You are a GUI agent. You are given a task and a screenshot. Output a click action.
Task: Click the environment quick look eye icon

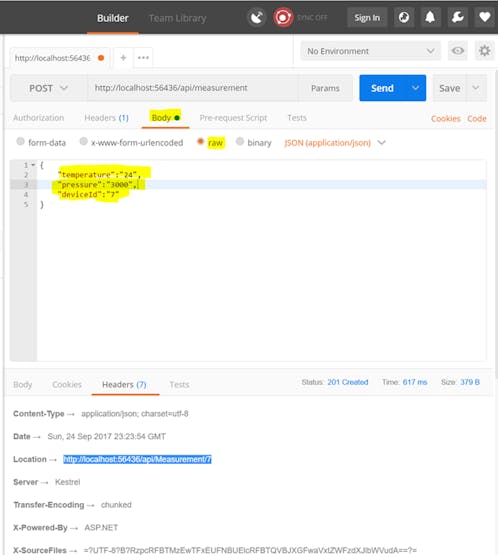pyautogui.click(x=458, y=51)
